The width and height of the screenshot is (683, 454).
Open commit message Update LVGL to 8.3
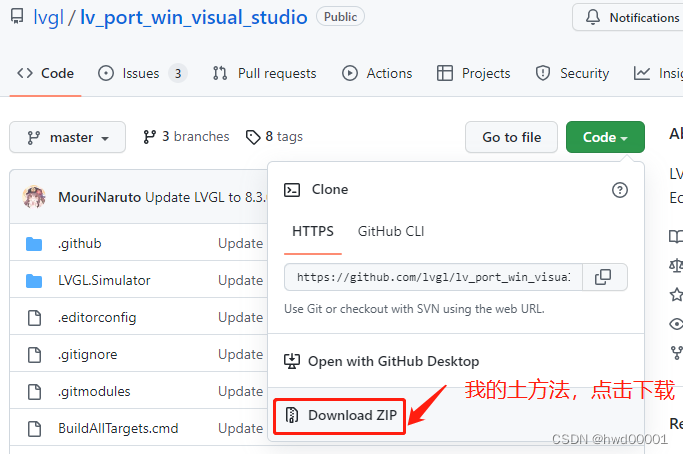(x=206, y=197)
